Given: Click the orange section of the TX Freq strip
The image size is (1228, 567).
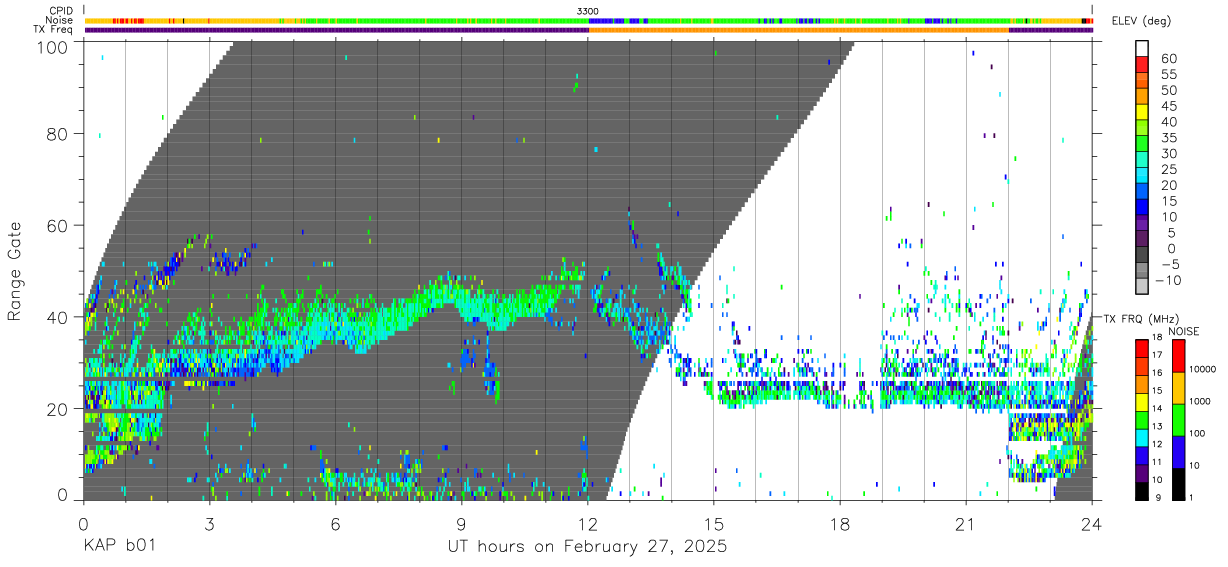Looking at the screenshot, I should point(798,30).
